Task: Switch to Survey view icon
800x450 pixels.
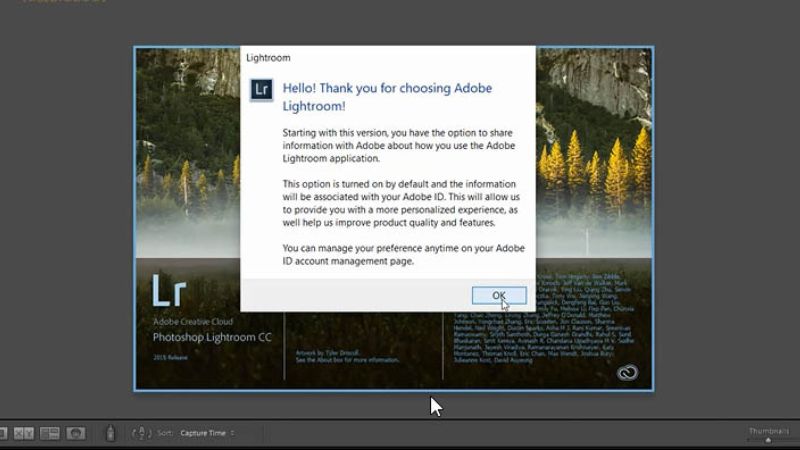Action: pyautogui.click(x=49, y=433)
